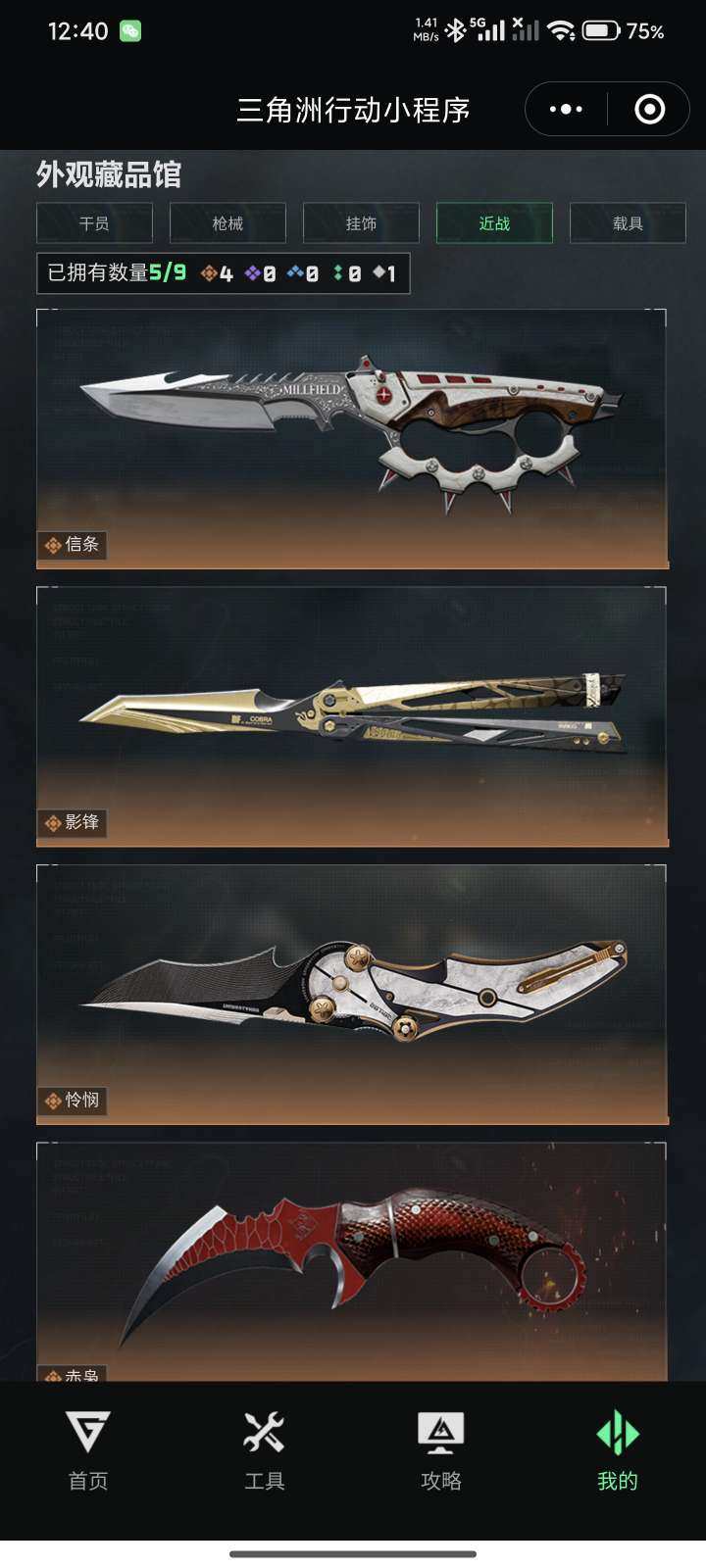Open the 怜悯 folding knife skin card
This screenshot has height=1568, width=706.
(x=352, y=995)
